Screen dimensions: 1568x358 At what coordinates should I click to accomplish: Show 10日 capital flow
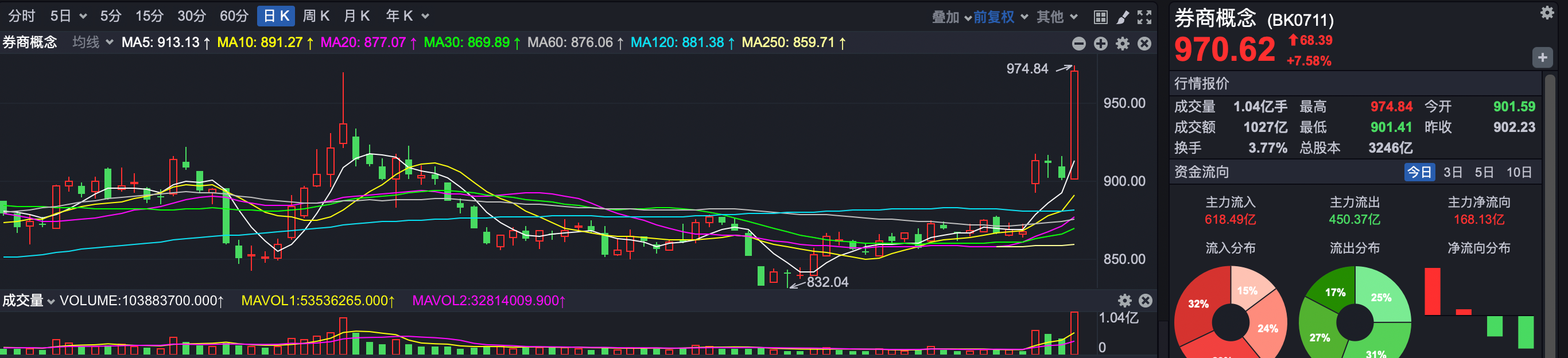click(x=1519, y=172)
